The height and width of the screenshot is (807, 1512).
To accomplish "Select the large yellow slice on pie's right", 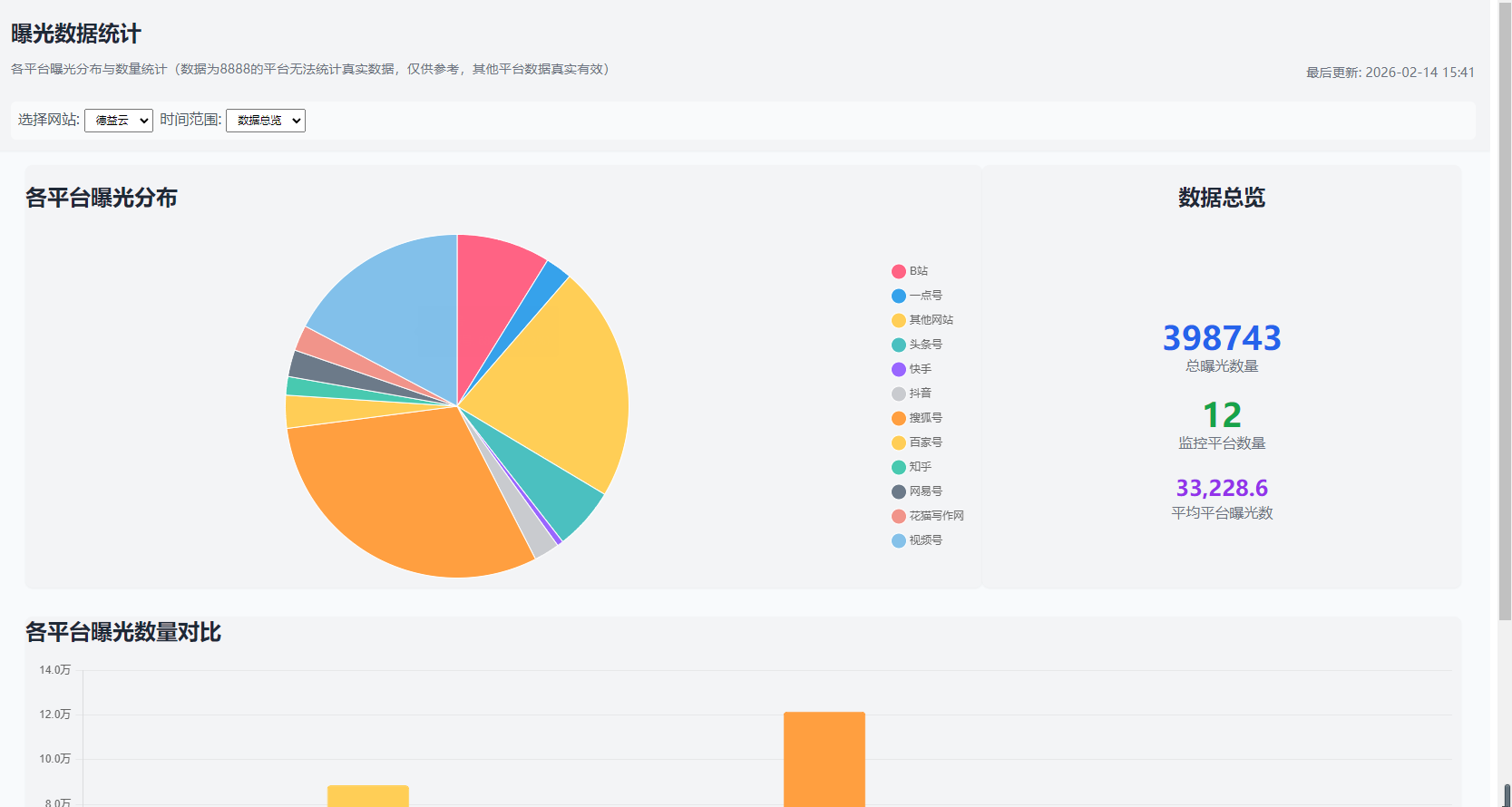I will pyautogui.click(x=562, y=381).
